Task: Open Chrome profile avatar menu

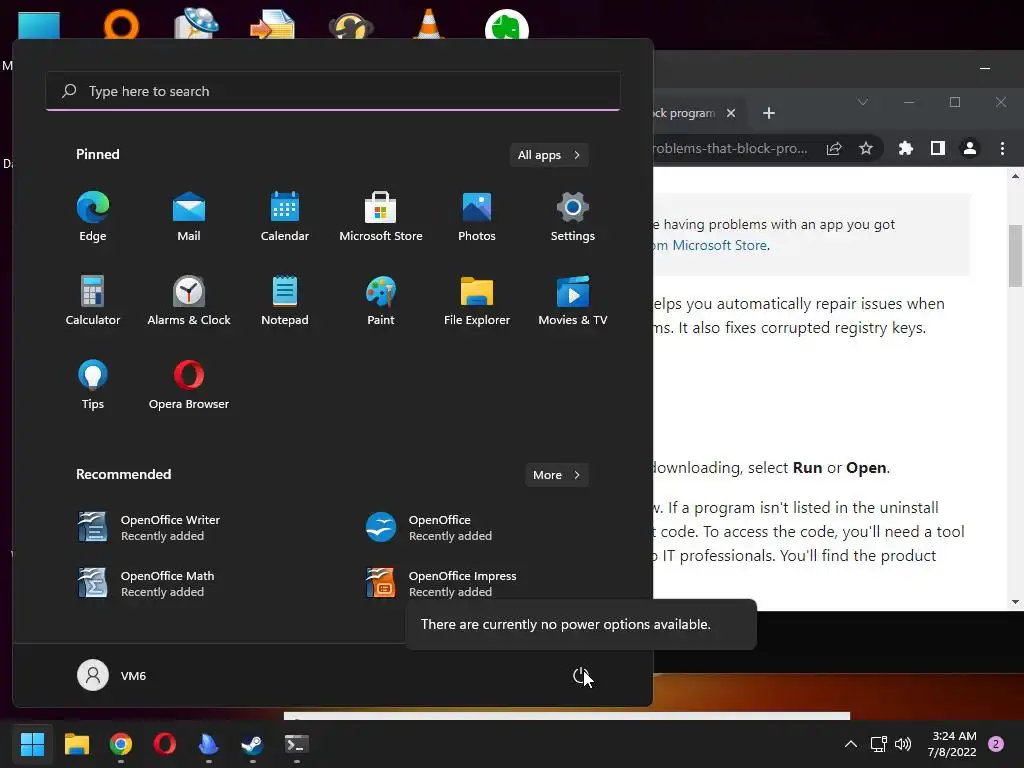Action: [x=970, y=148]
